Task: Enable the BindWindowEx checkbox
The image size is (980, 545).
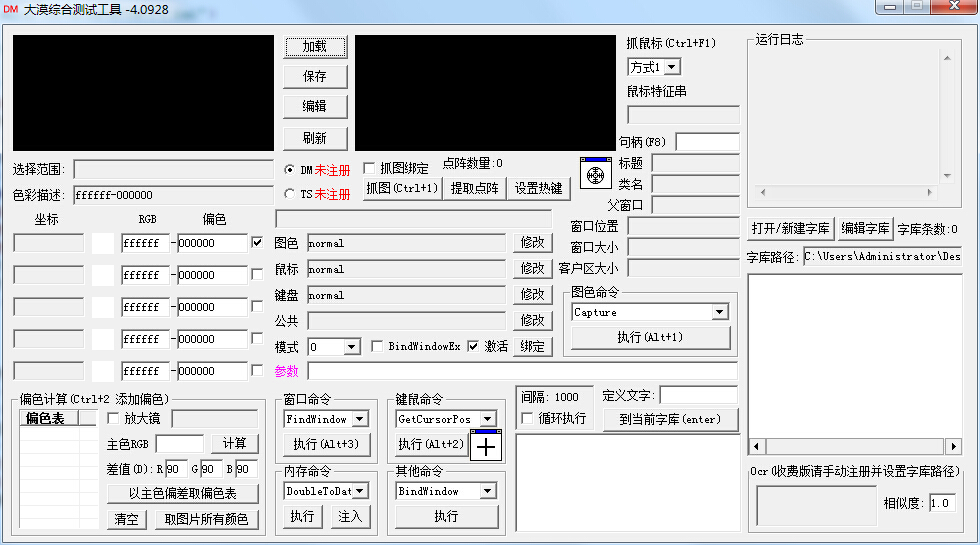Action: click(377, 346)
